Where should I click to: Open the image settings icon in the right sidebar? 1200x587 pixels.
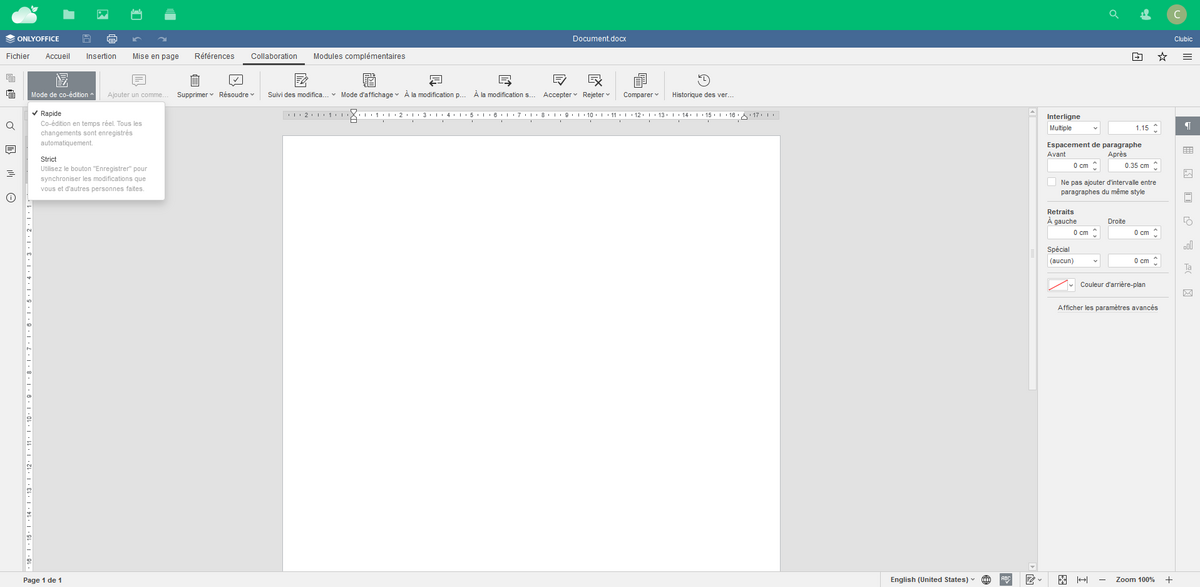(1188, 173)
